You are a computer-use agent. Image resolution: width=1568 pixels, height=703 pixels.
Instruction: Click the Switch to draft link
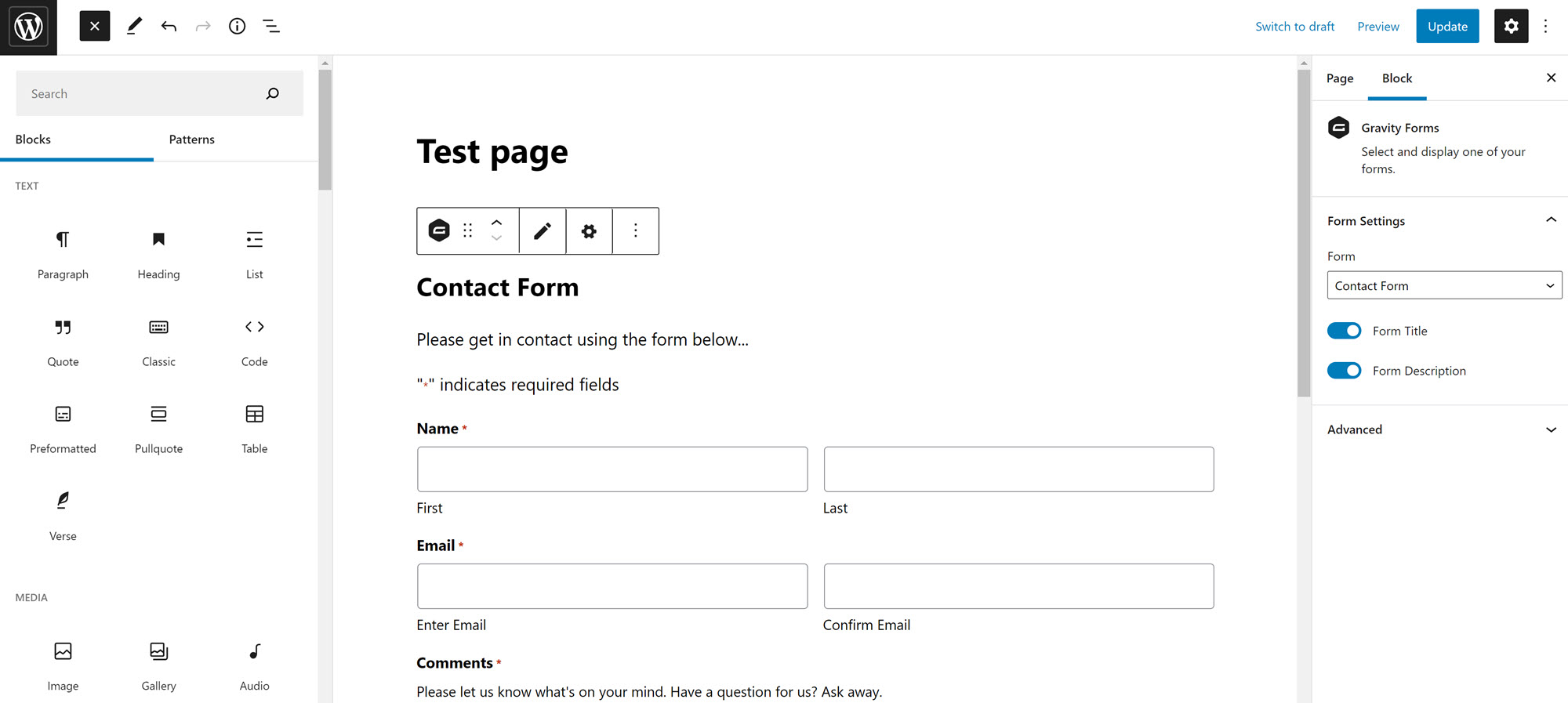pyautogui.click(x=1294, y=27)
